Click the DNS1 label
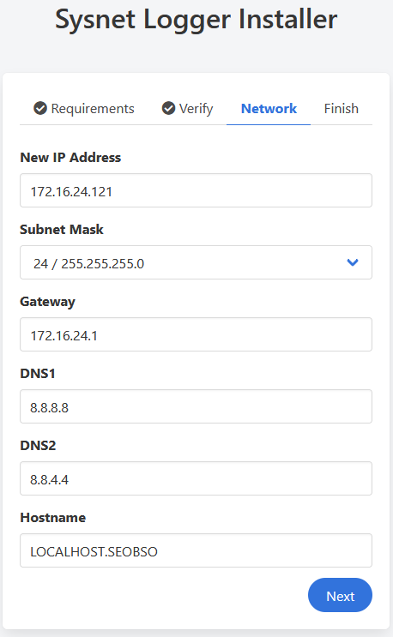 tap(38, 374)
